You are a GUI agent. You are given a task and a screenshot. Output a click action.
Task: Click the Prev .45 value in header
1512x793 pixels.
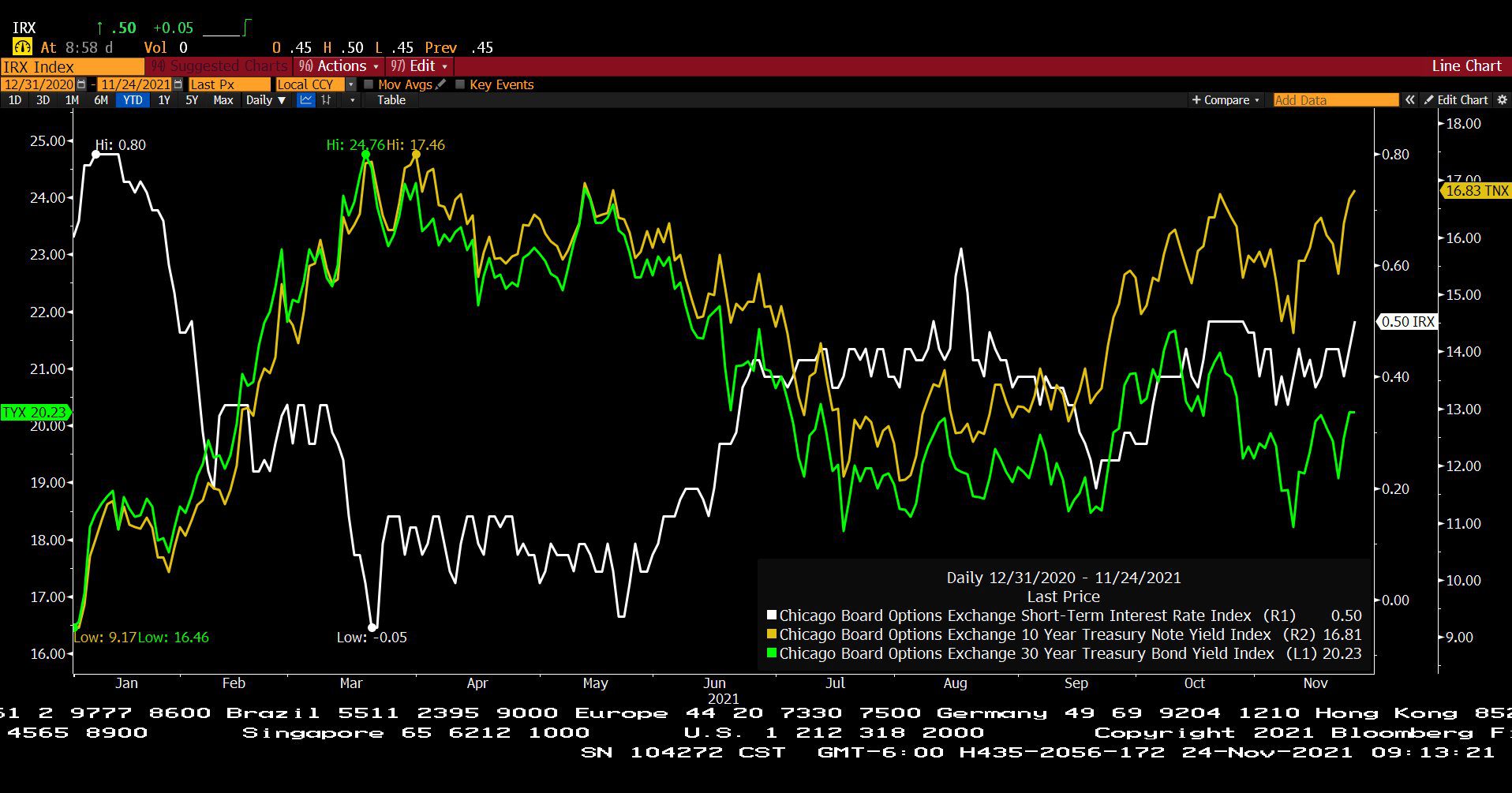[459, 47]
